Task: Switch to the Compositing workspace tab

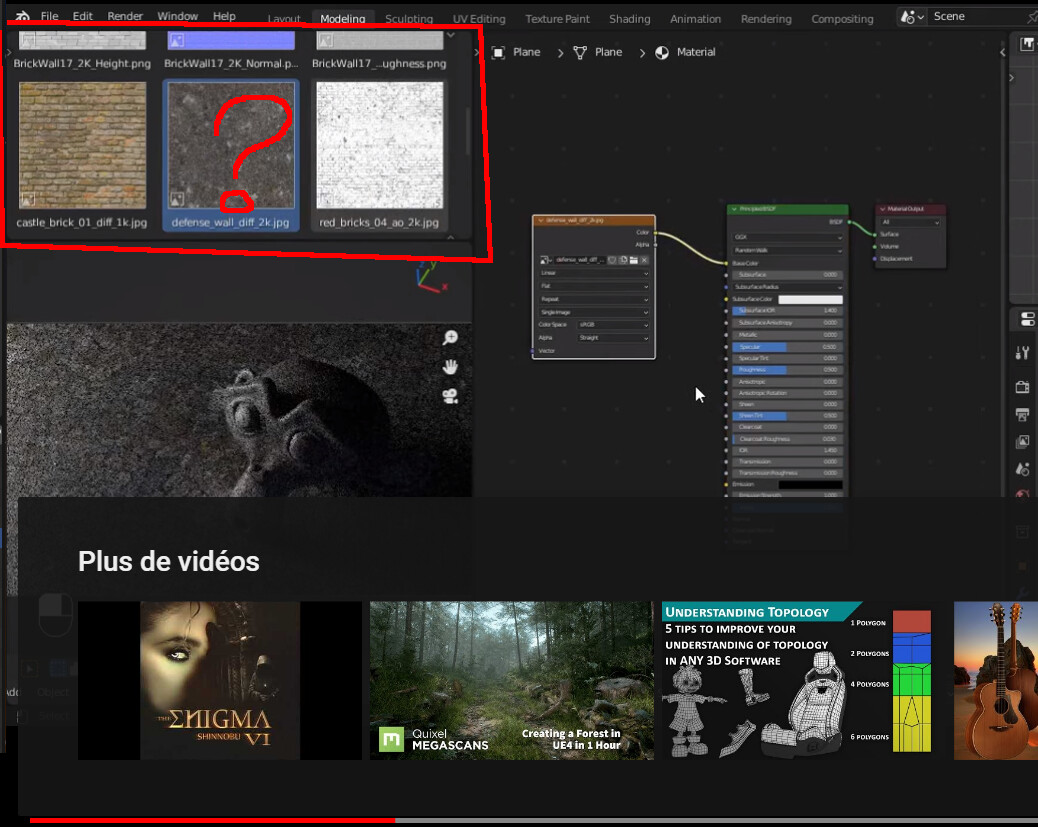Action: point(842,19)
